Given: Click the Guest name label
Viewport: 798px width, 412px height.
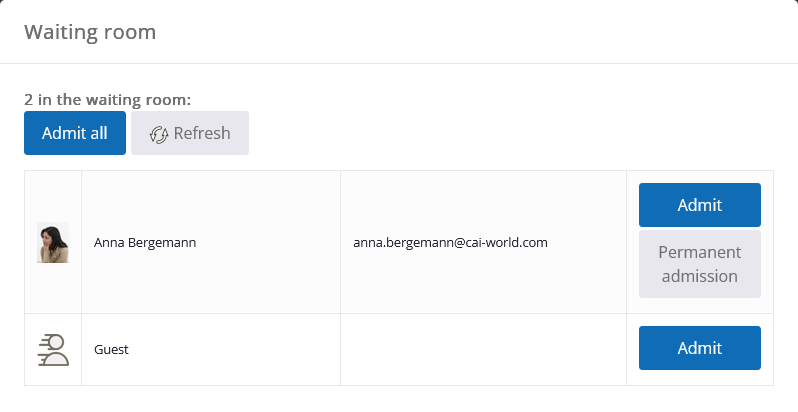Looking at the screenshot, I should [x=111, y=349].
